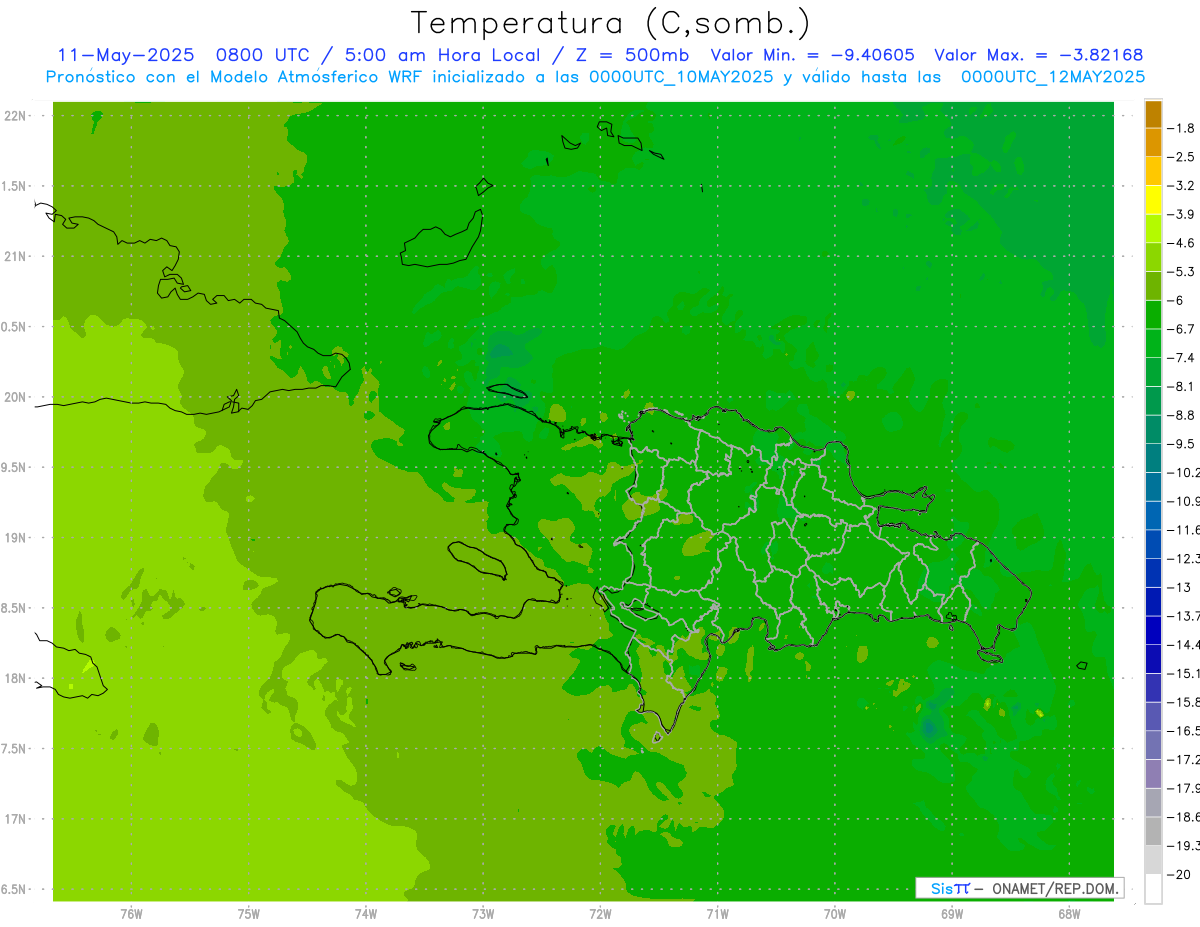Click the '-9.5' legend value
This screenshot has width=1200, height=927.
point(1182,444)
